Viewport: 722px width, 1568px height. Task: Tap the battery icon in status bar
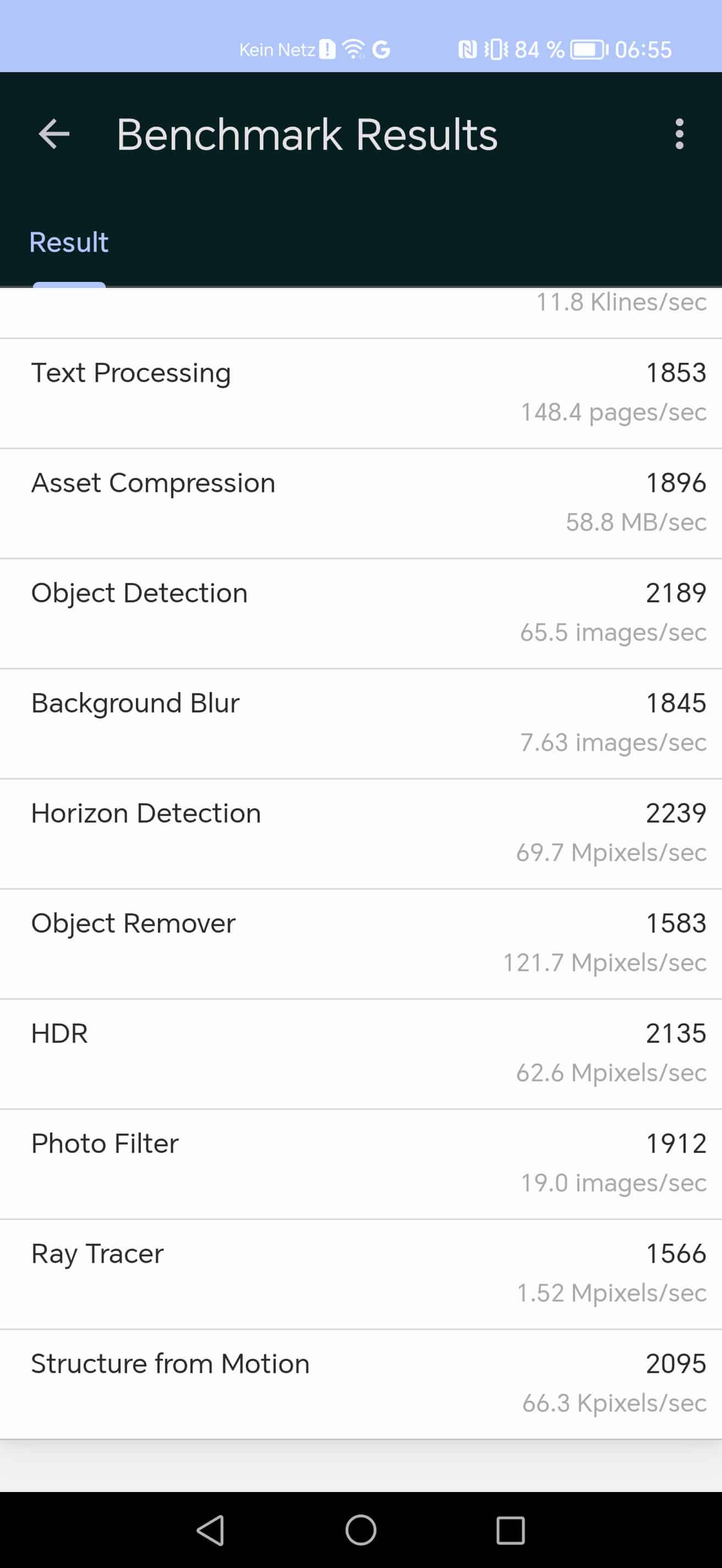(588, 50)
